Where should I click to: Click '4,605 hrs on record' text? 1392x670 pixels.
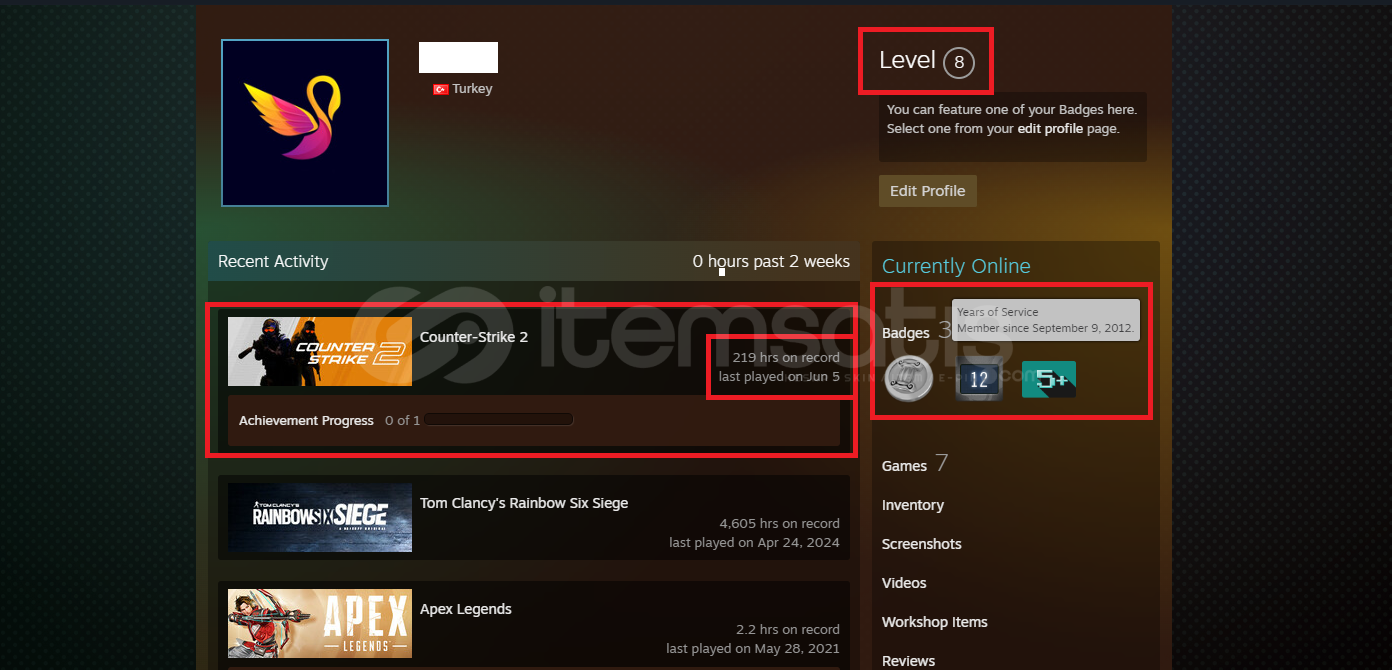780,523
